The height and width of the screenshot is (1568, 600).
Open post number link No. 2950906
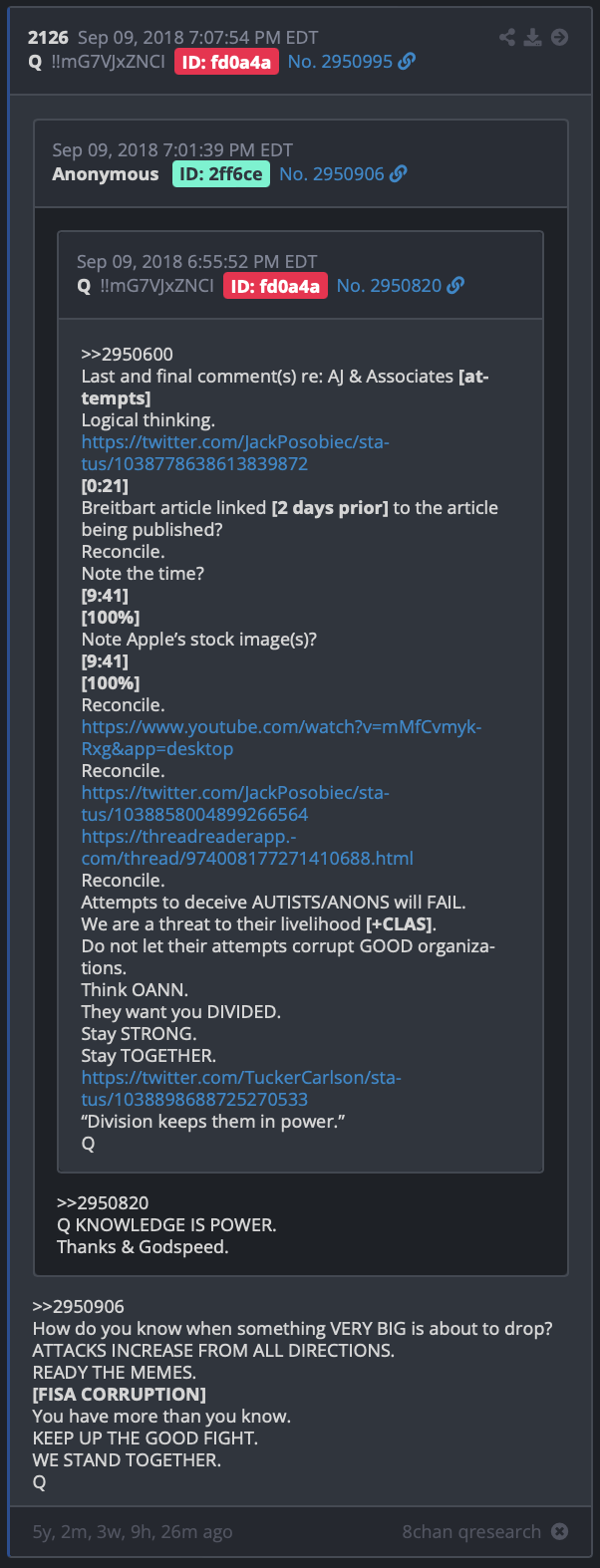point(332,174)
